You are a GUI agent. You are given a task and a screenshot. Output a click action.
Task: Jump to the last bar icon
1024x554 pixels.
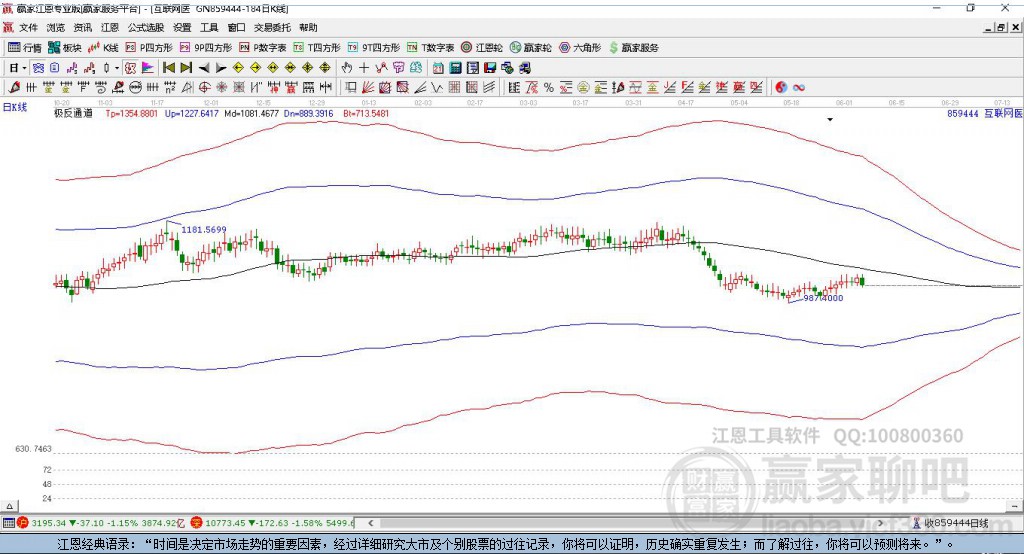pyautogui.click(x=186, y=68)
